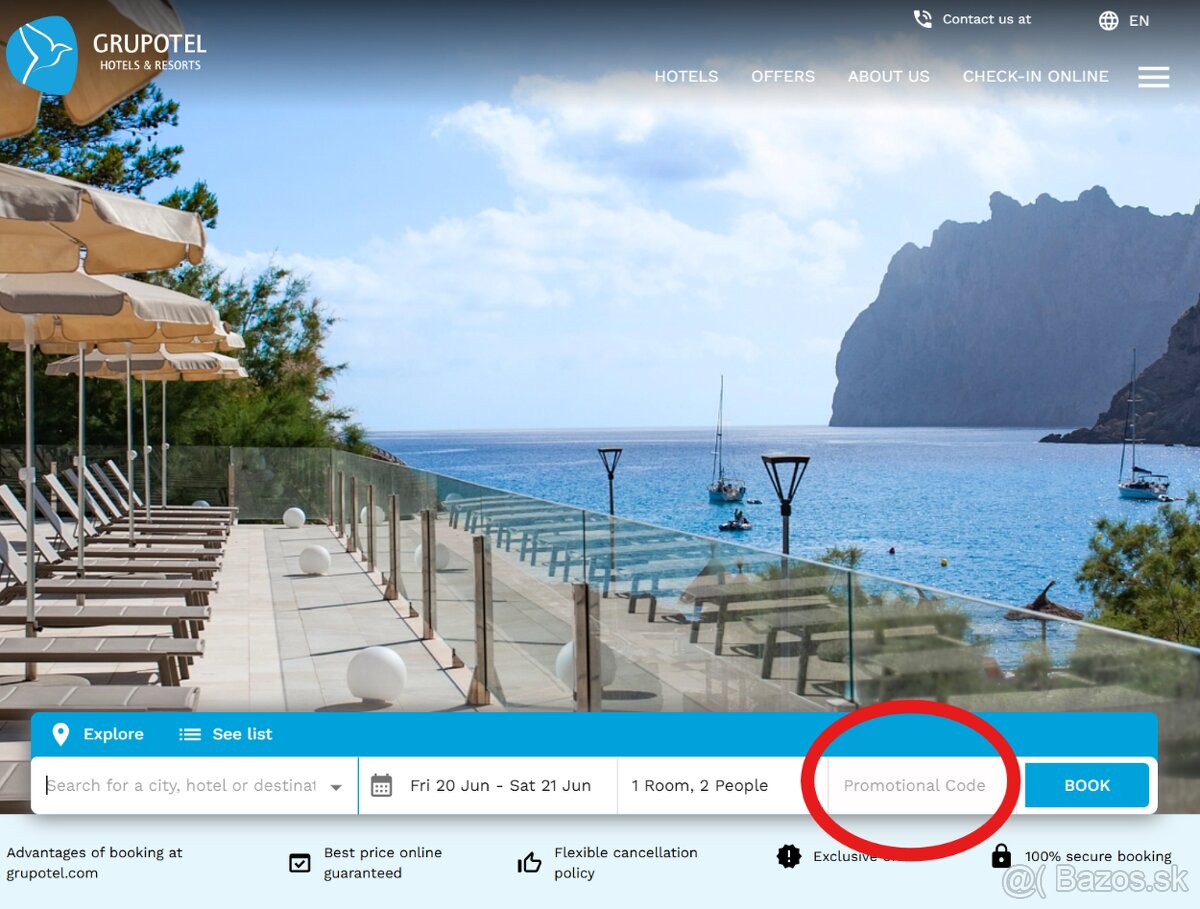This screenshot has height=909, width=1200.
Task: Click the Best price online guaranteed text
Action: point(383,862)
